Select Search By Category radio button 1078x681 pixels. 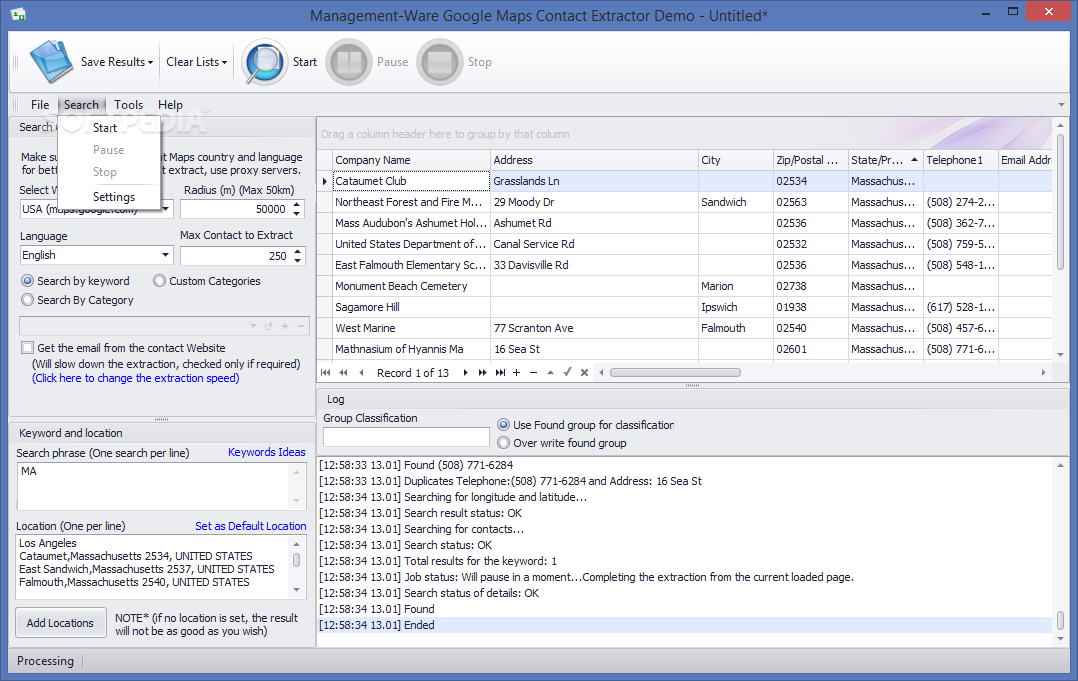28,300
